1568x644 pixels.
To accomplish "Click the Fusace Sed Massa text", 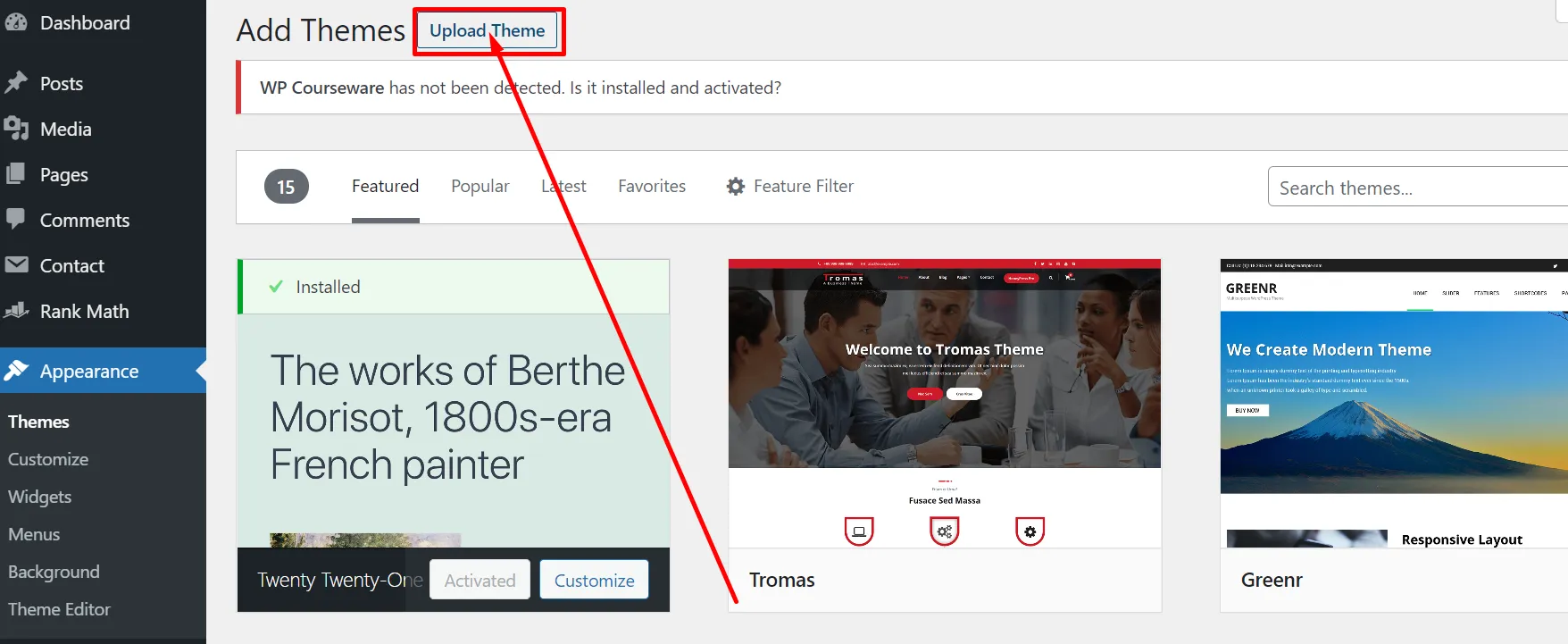I will click(945, 500).
